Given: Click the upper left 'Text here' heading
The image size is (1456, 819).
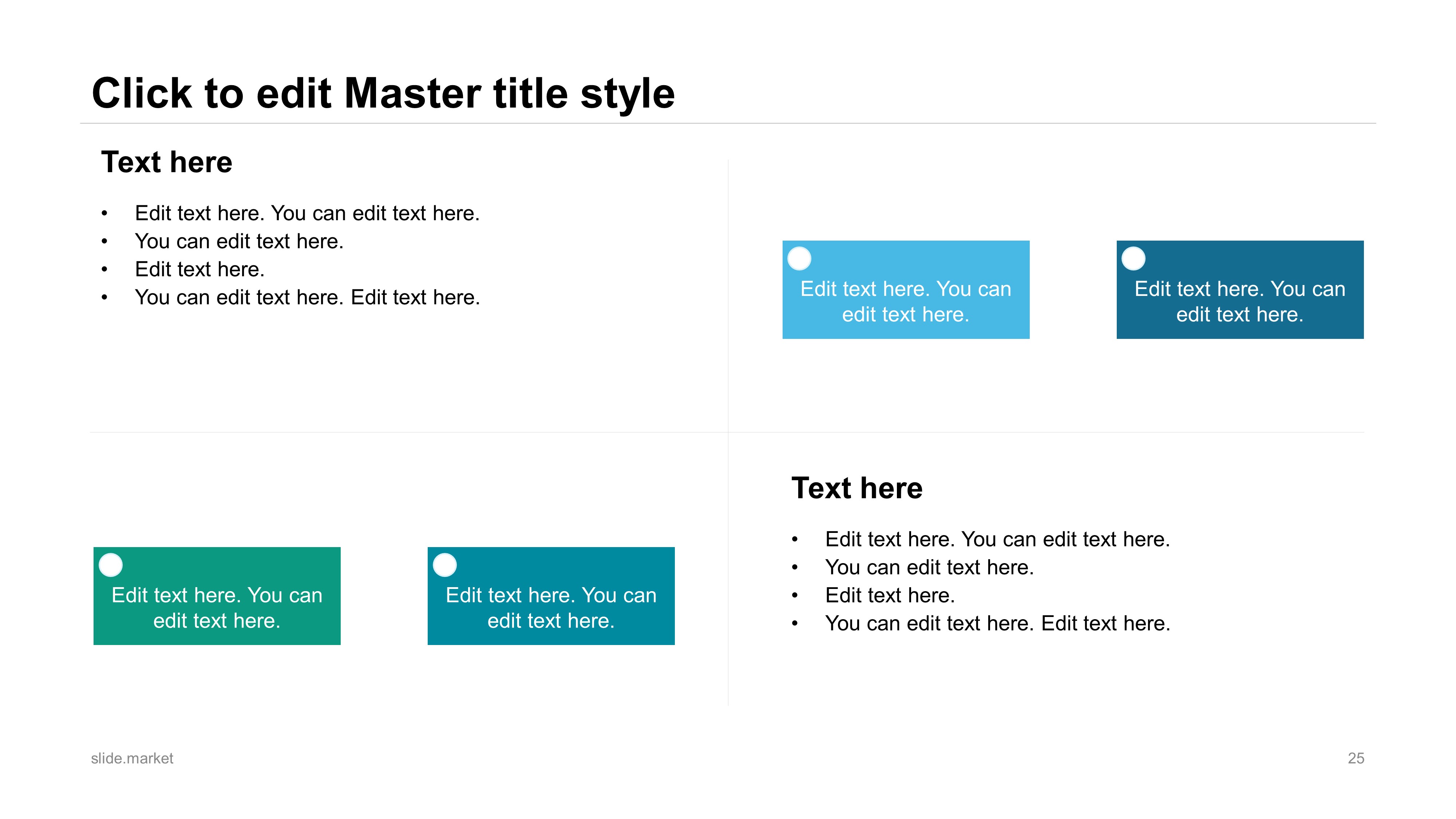Looking at the screenshot, I should point(167,162).
